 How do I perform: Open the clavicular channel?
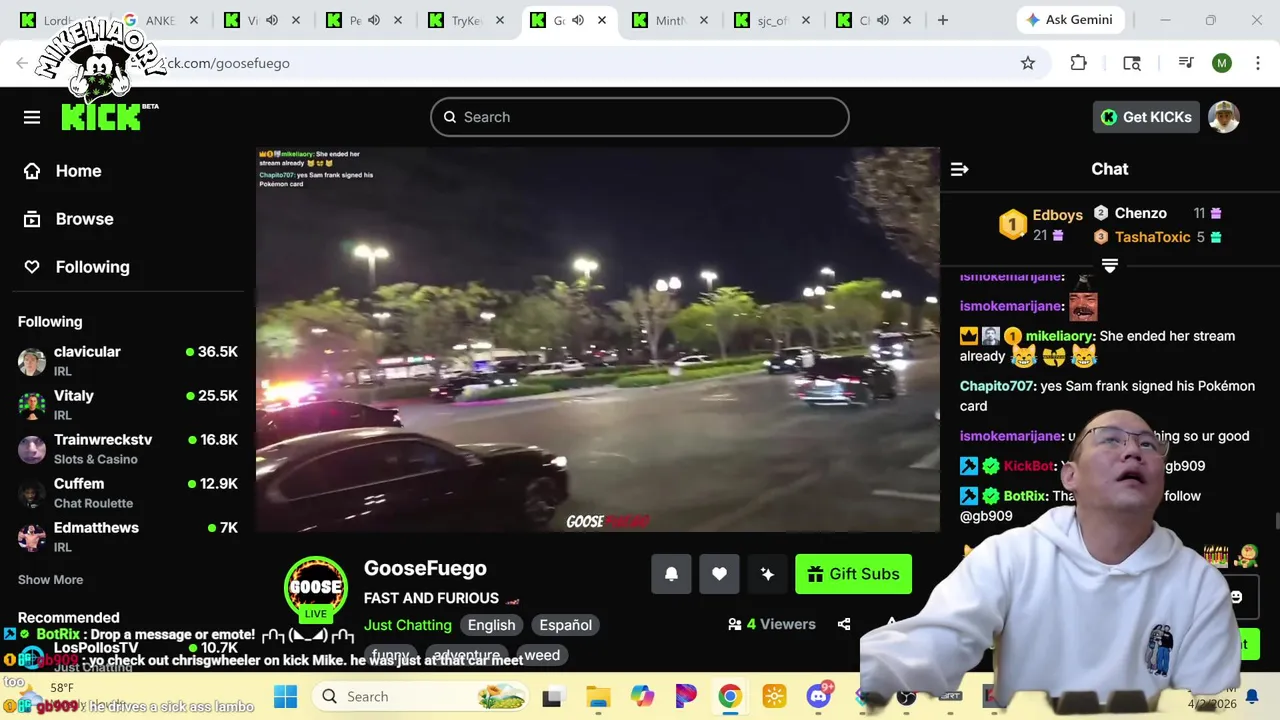pyautogui.click(x=128, y=361)
